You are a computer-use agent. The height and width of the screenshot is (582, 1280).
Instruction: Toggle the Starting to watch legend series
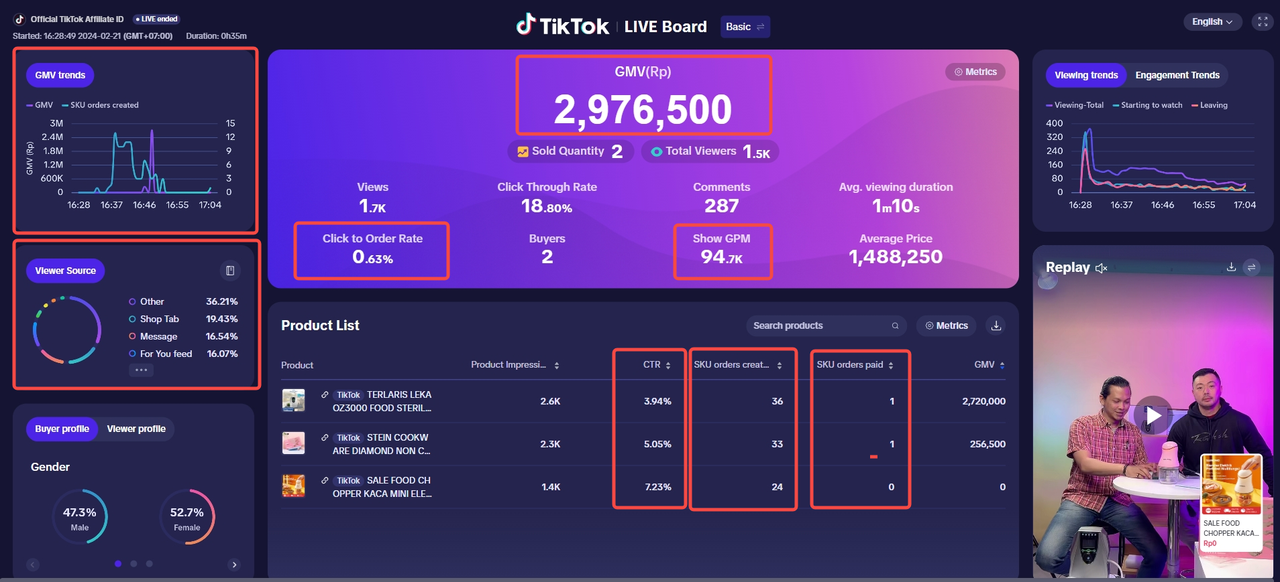click(x=1146, y=105)
